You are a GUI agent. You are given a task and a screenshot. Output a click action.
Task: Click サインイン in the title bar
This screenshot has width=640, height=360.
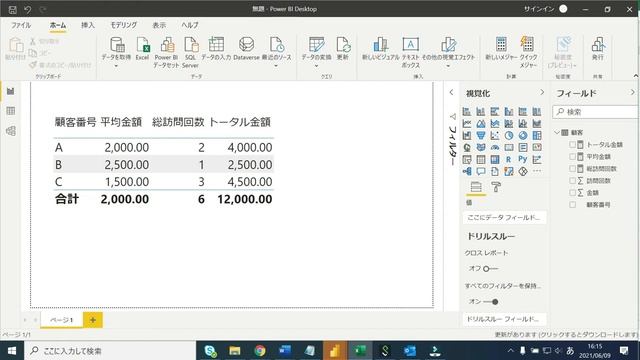[x=539, y=9]
